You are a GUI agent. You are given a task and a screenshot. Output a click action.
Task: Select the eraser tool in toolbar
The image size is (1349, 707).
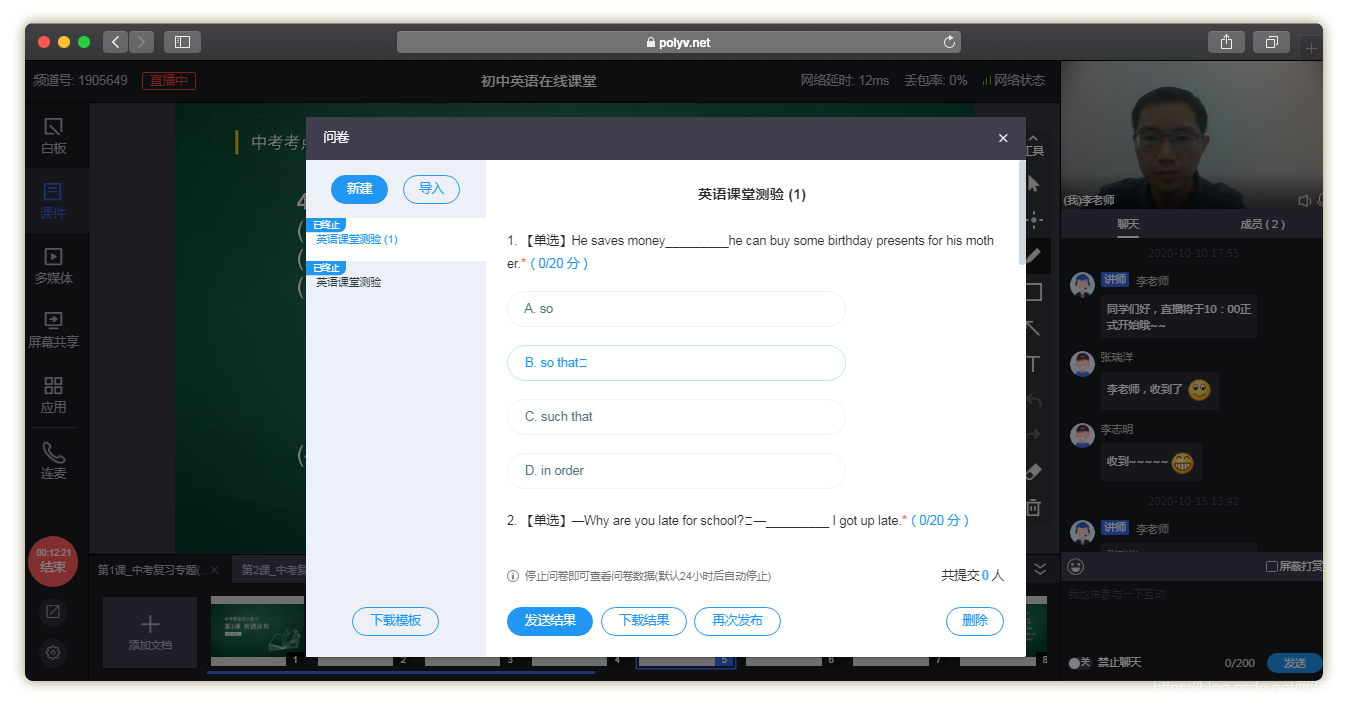click(x=1034, y=471)
